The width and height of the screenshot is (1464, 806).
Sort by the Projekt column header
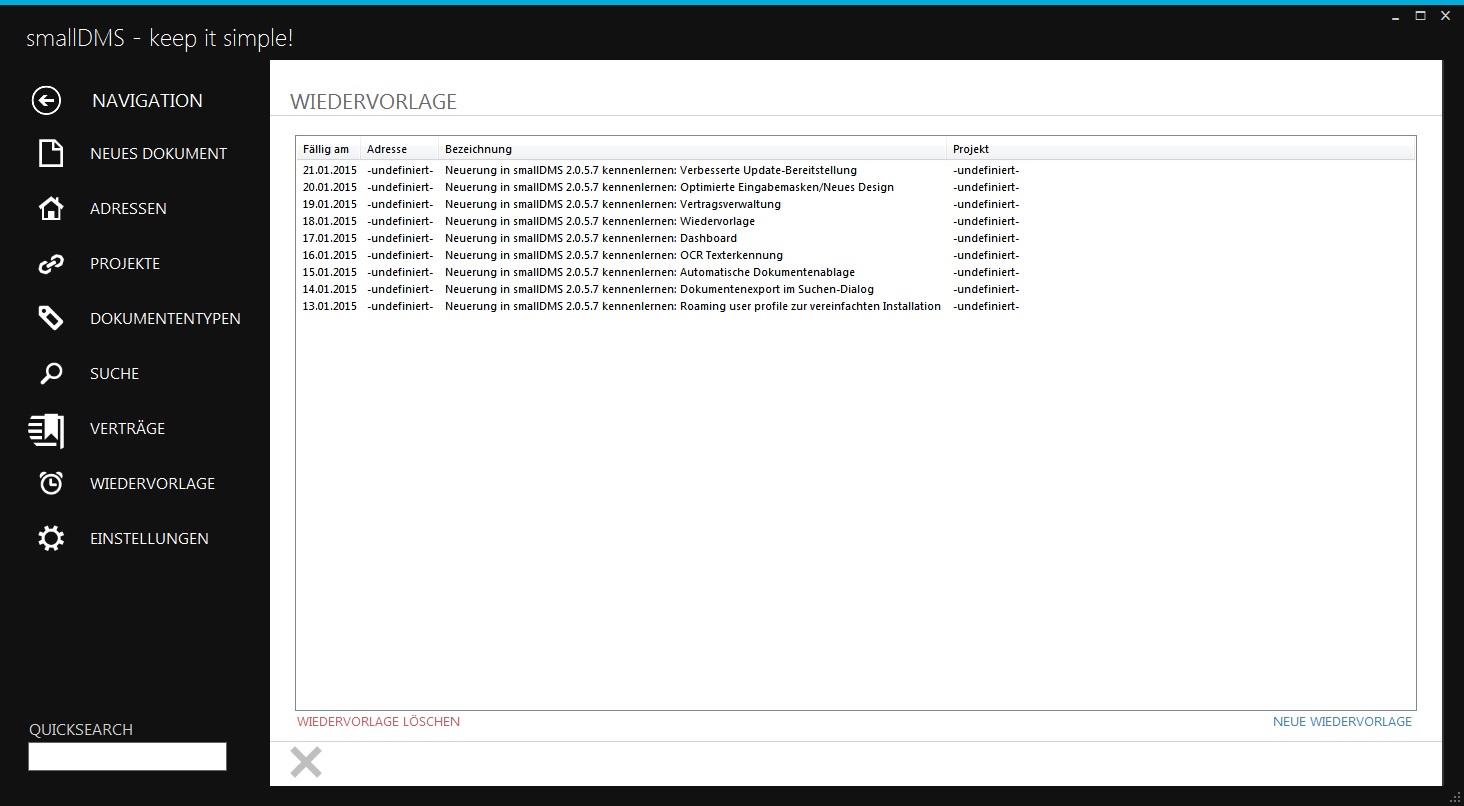click(1181, 150)
